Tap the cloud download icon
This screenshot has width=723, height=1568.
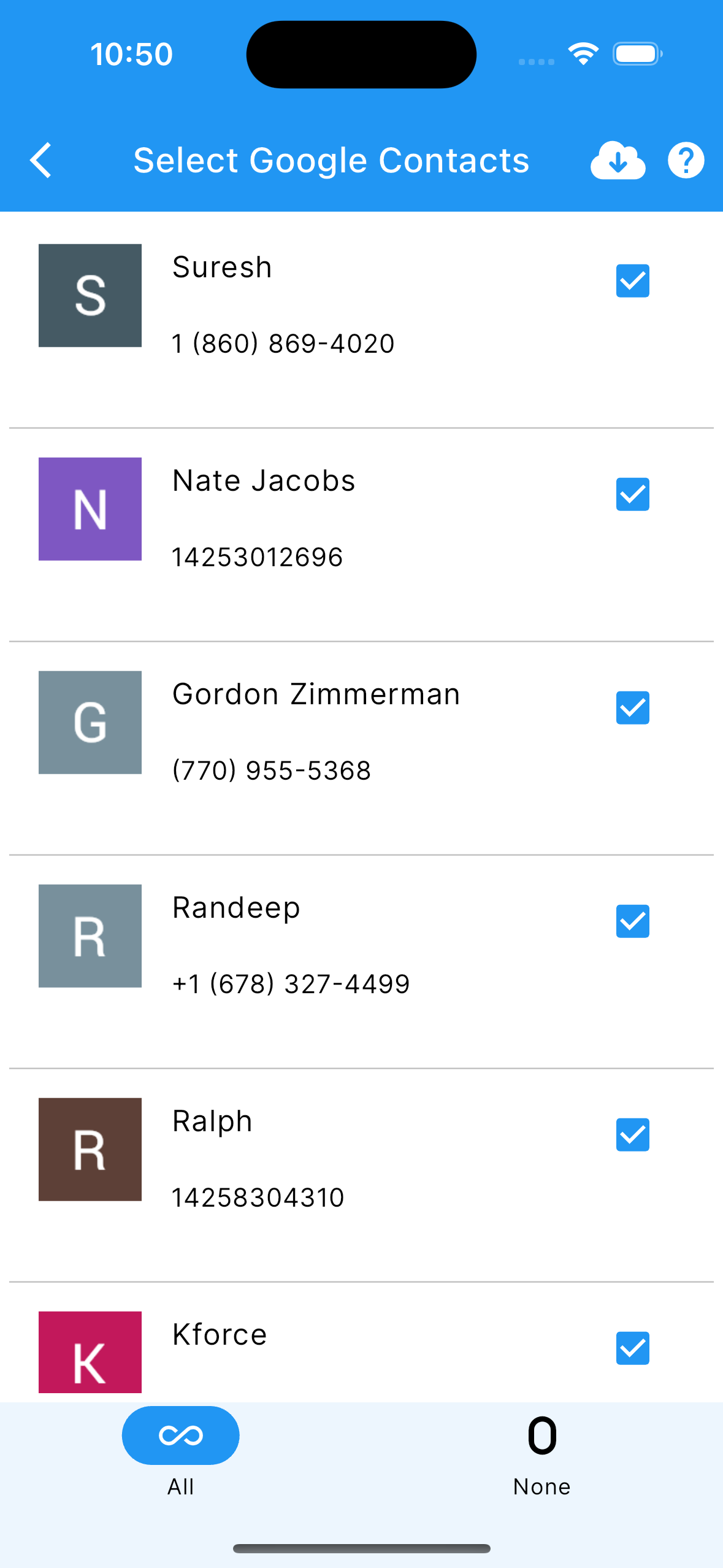[x=618, y=161]
